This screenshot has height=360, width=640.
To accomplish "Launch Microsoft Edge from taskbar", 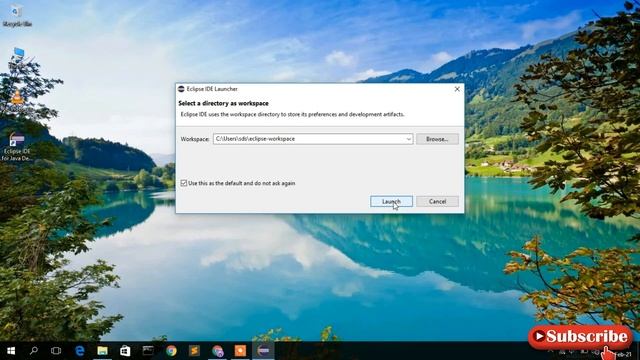I will (x=80, y=351).
